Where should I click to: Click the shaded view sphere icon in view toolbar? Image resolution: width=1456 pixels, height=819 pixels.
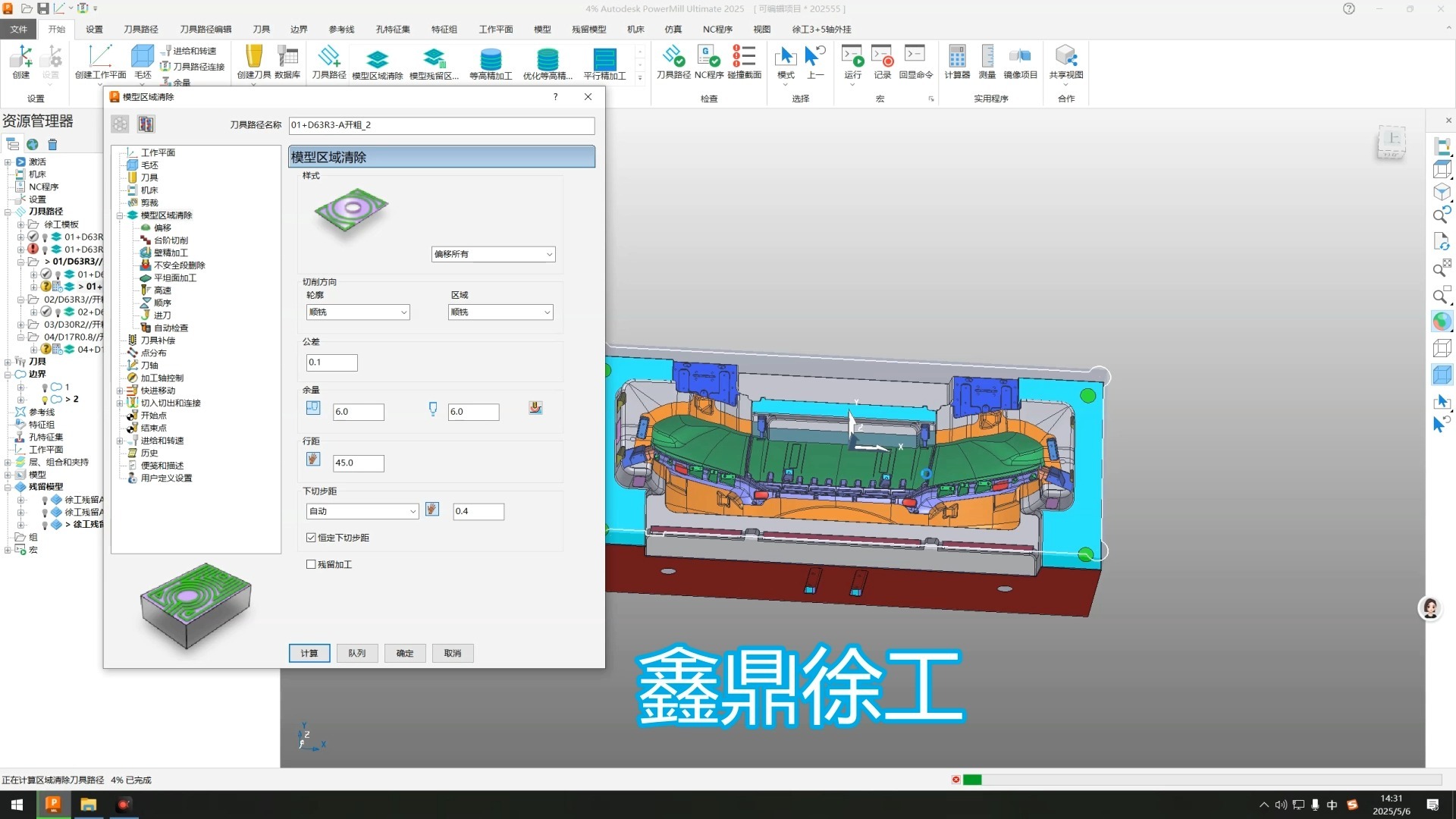[x=1442, y=322]
